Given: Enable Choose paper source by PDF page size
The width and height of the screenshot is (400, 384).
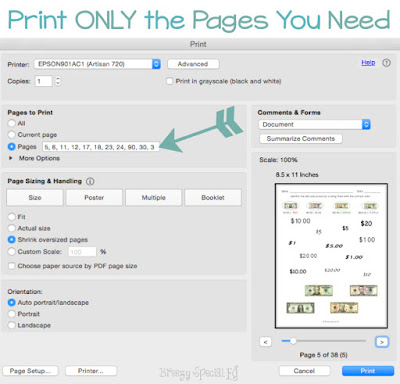Looking at the screenshot, I should [12, 266].
